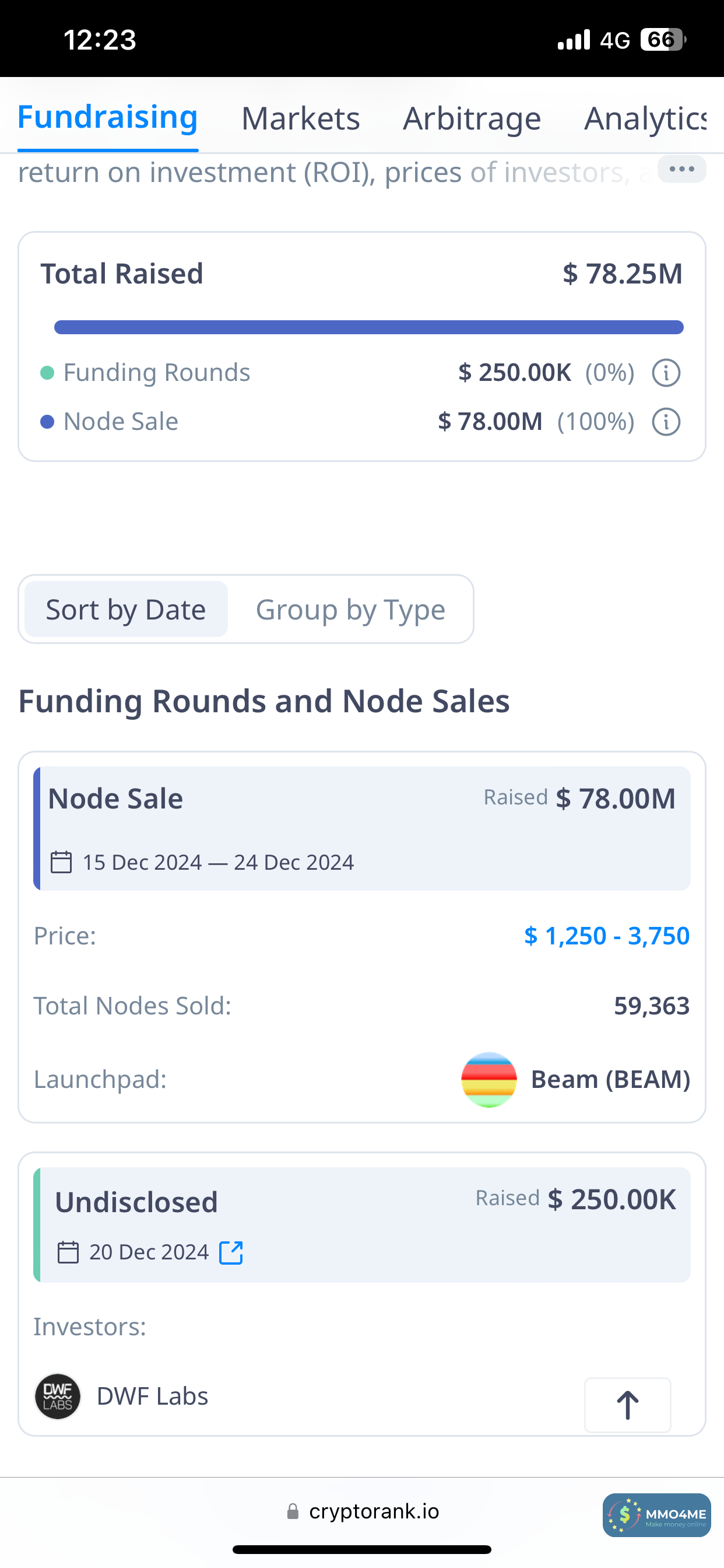Switch to Group by Type view
This screenshot has height=1568, width=724.
pos(350,610)
